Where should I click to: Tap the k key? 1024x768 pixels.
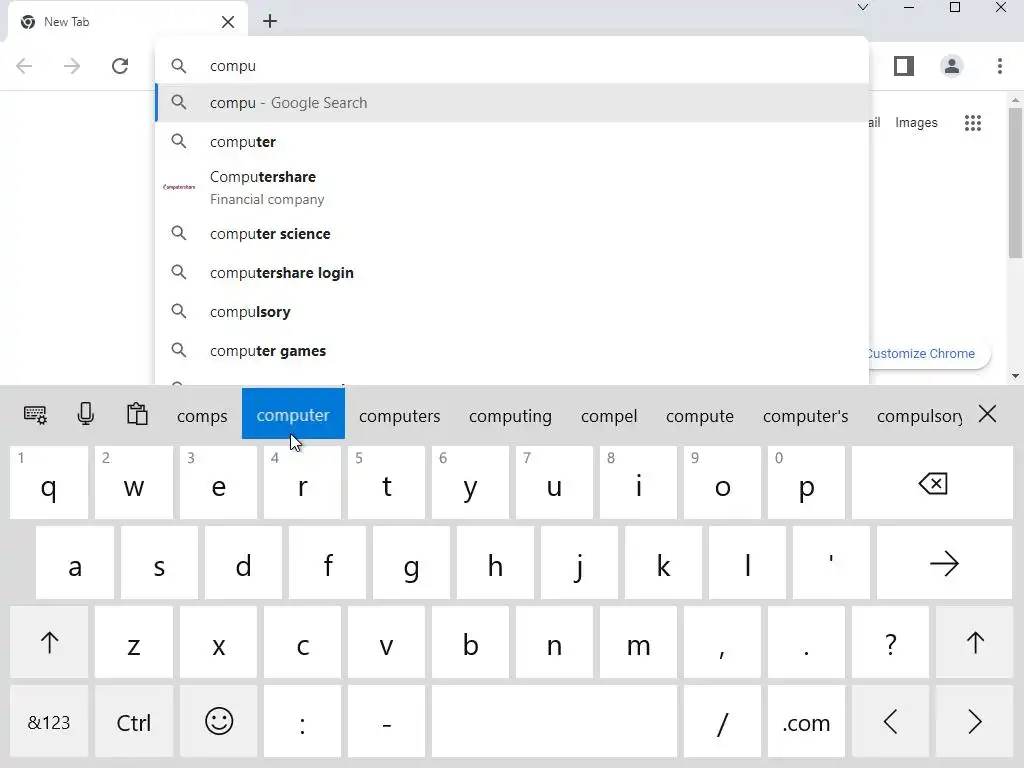pyautogui.click(x=664, y=563)
